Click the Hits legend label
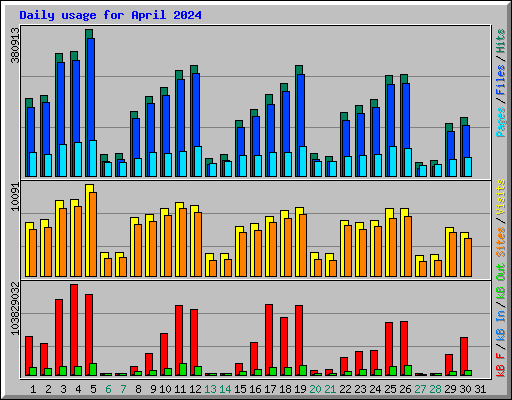Image resolution: width=512 pixels, height=400 pixels. tap(501, 41)
